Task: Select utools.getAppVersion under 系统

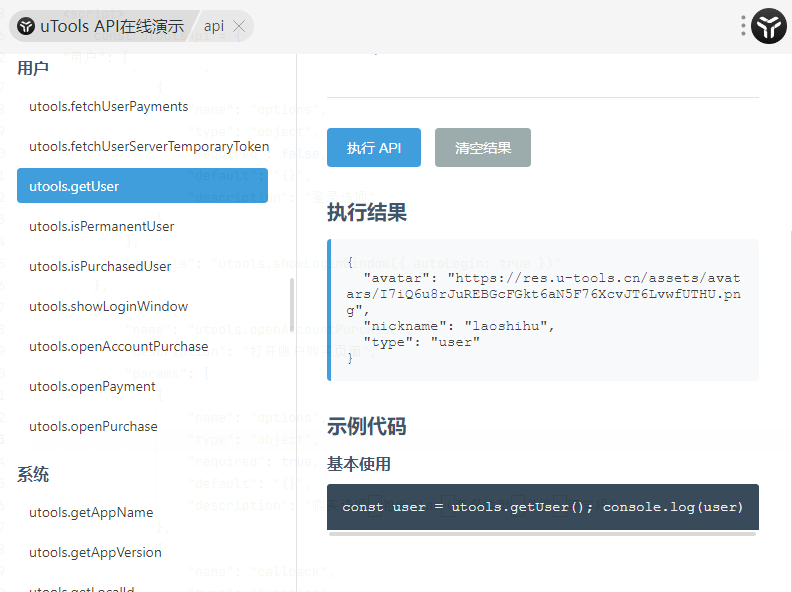Action: [x=95, y=553]
